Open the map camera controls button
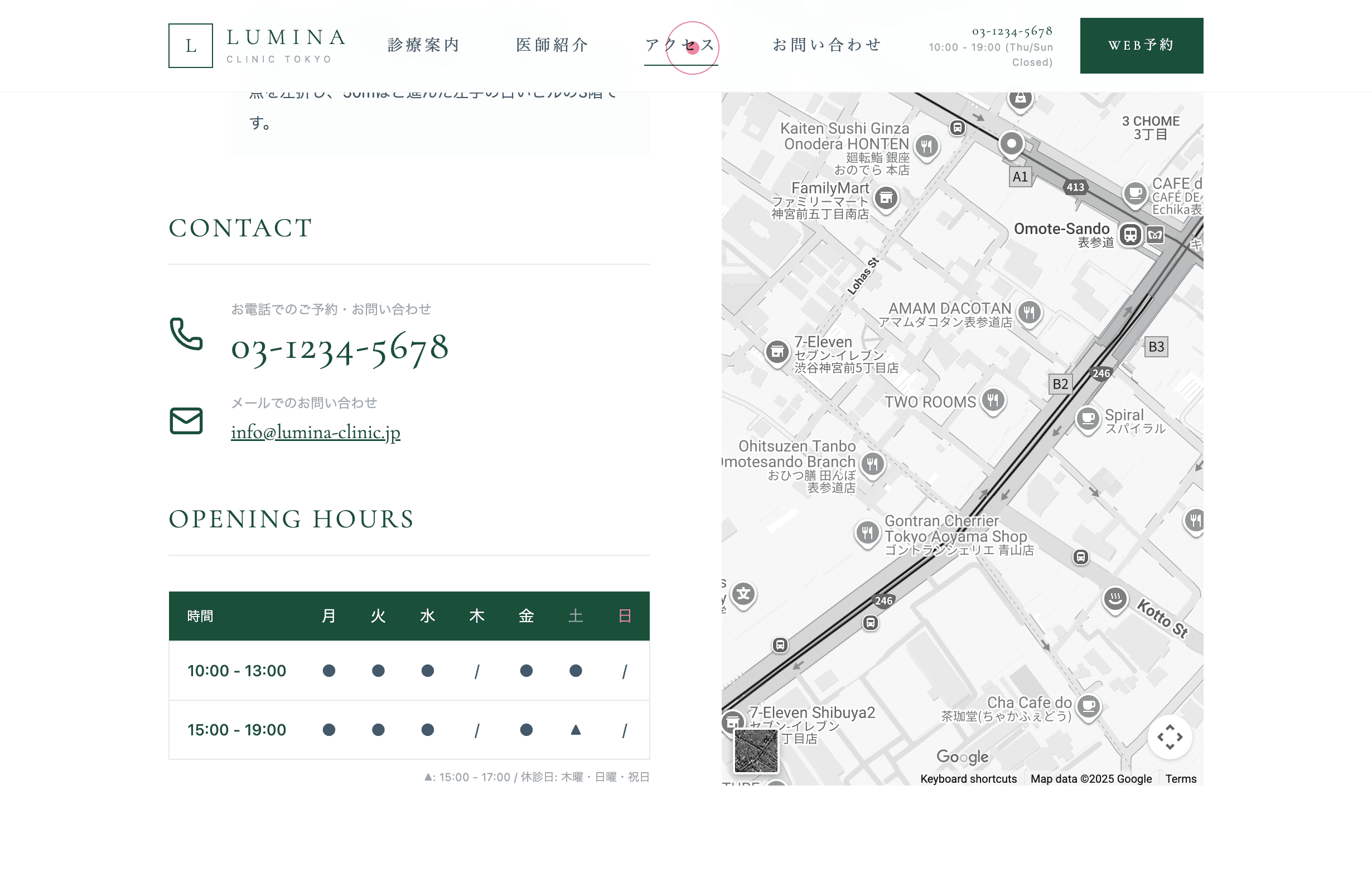The image size is (1372, 892). (x=1169, y=736)
